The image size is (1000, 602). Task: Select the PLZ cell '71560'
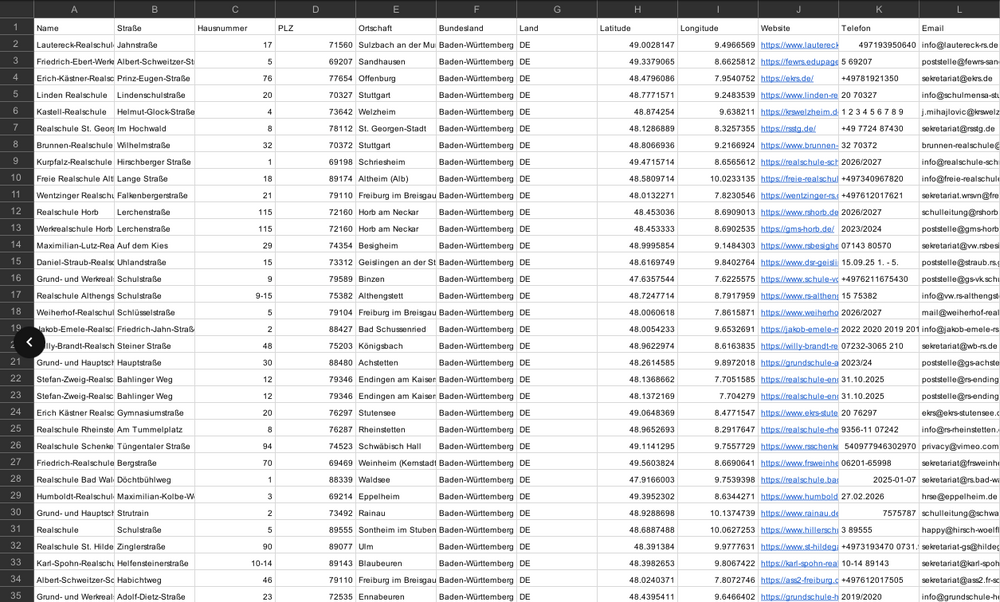click(316, 45)
